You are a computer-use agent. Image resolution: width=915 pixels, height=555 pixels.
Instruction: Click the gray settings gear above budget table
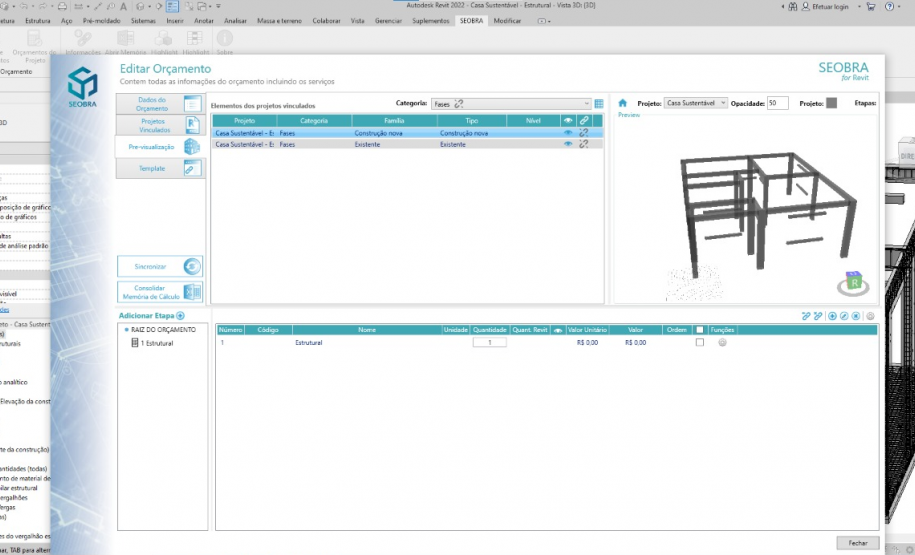point(871,316)
